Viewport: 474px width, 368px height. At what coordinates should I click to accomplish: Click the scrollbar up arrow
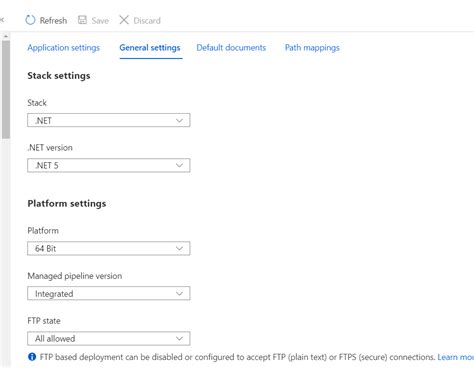click(6, 36)
